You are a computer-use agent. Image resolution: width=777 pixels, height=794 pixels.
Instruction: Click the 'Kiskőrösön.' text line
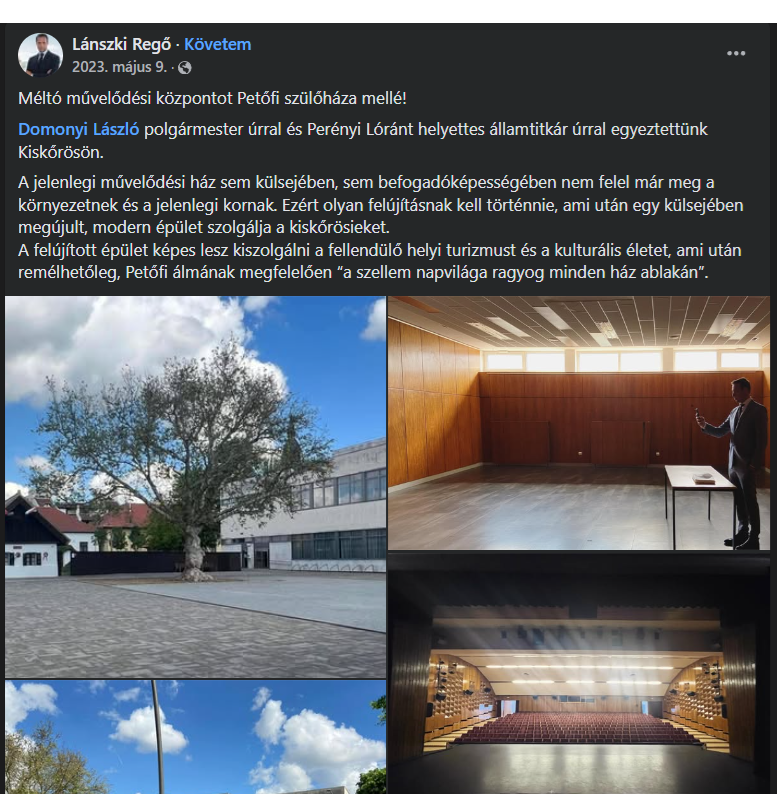pos(61,152)
